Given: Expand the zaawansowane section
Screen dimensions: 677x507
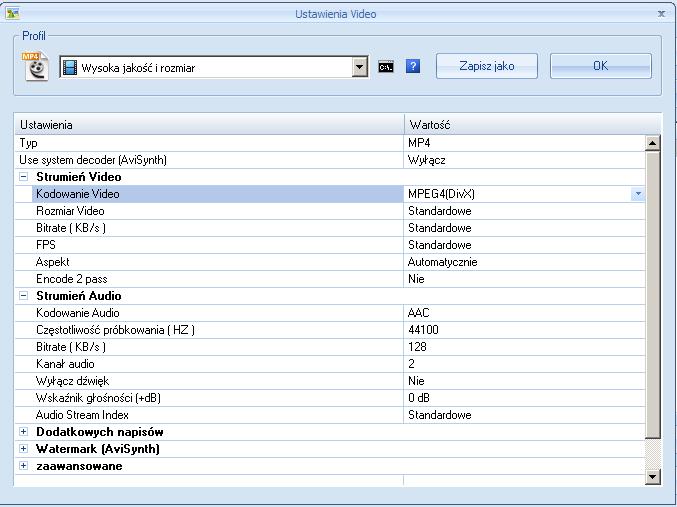Looking at the screenshot, I should click(24, 466).
